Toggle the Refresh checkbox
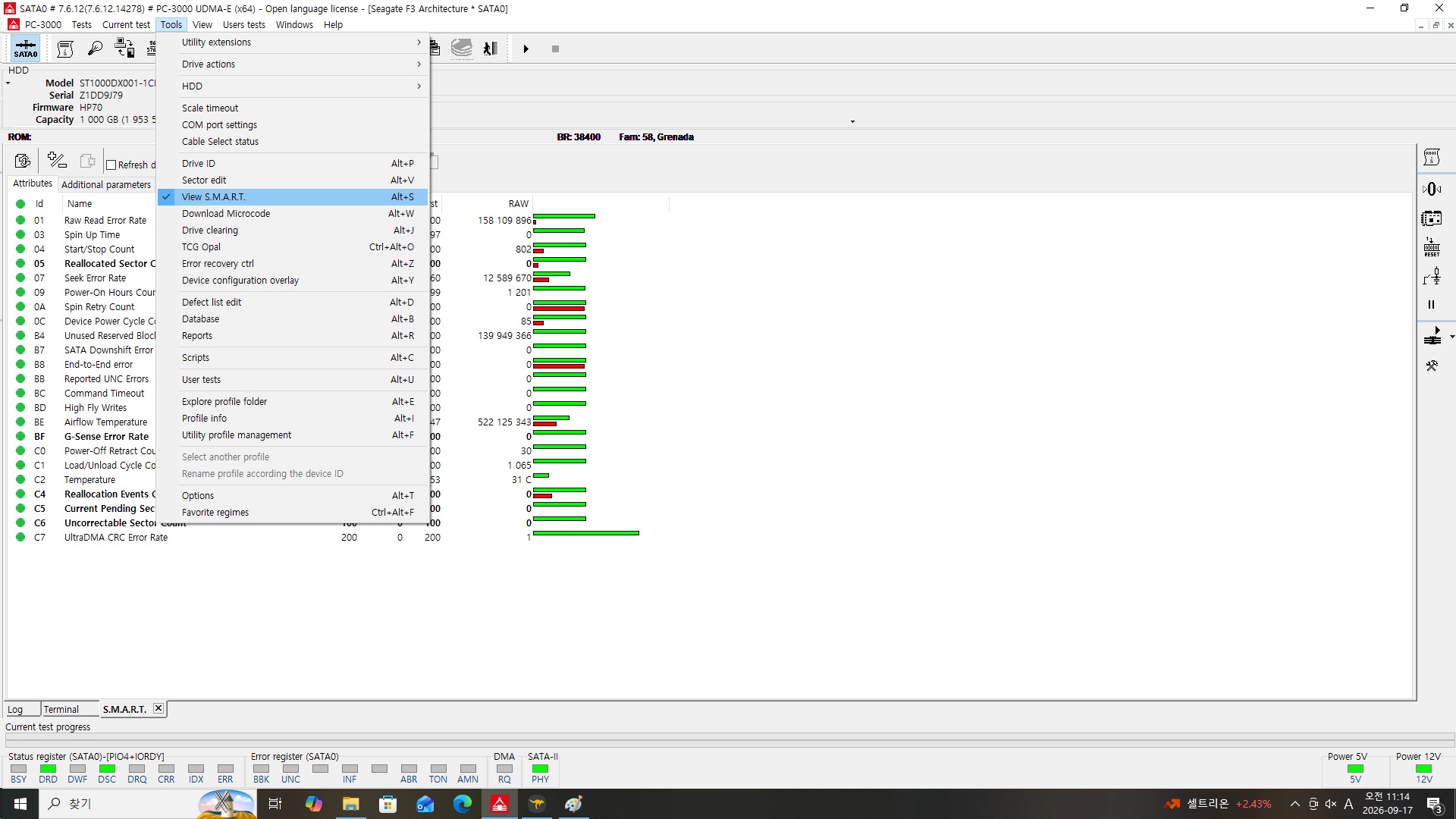 coord(111,165)
